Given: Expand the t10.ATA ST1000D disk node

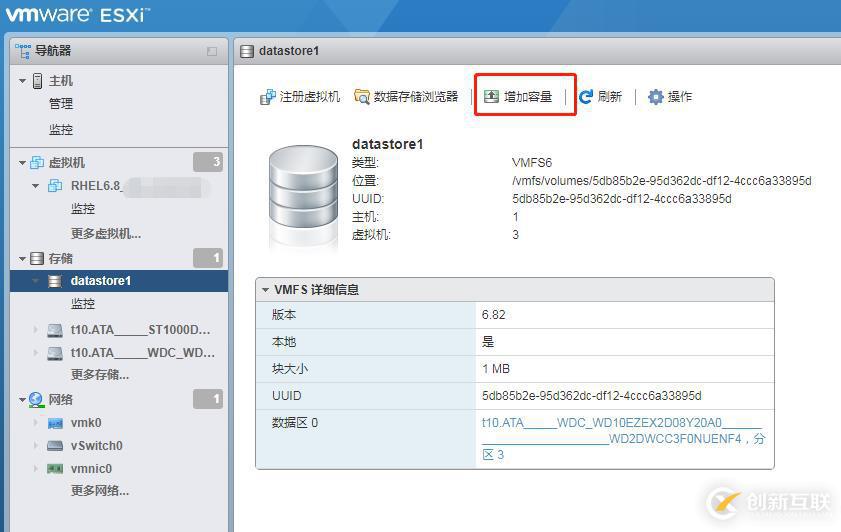Looking at the screenshot, I should click(36, 330).
